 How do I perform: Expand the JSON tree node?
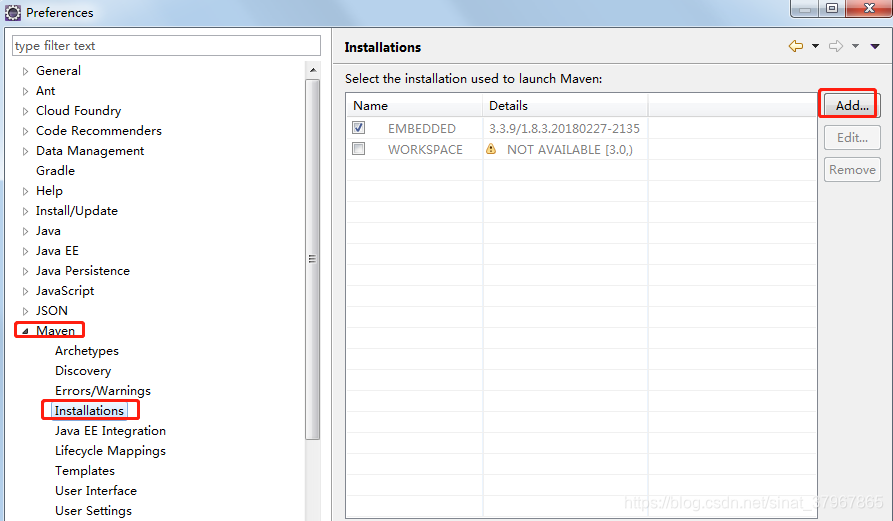point(25,311)
